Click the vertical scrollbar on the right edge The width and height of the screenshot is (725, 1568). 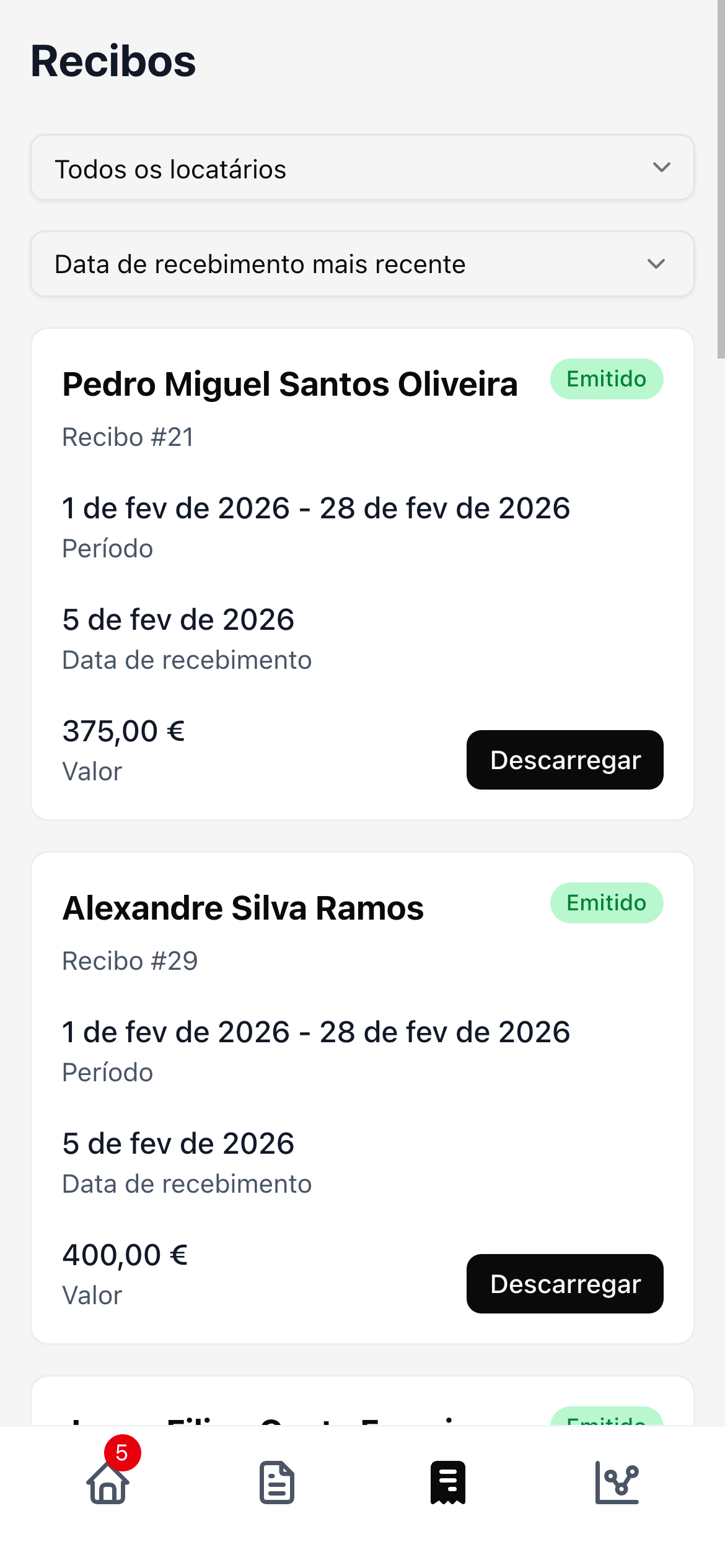[721, 180]
